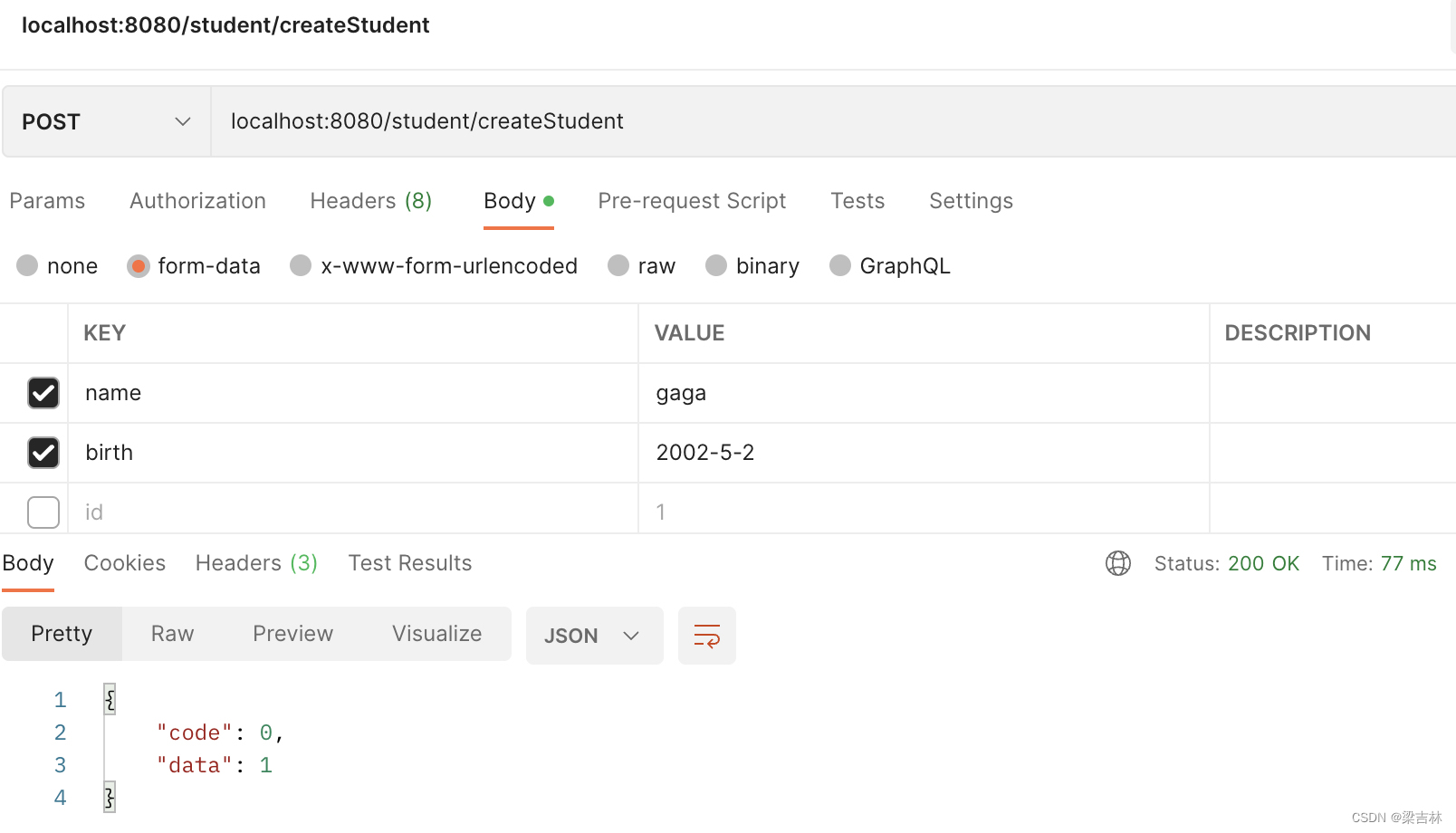Select the response Body tab

(x=28, y=563)
